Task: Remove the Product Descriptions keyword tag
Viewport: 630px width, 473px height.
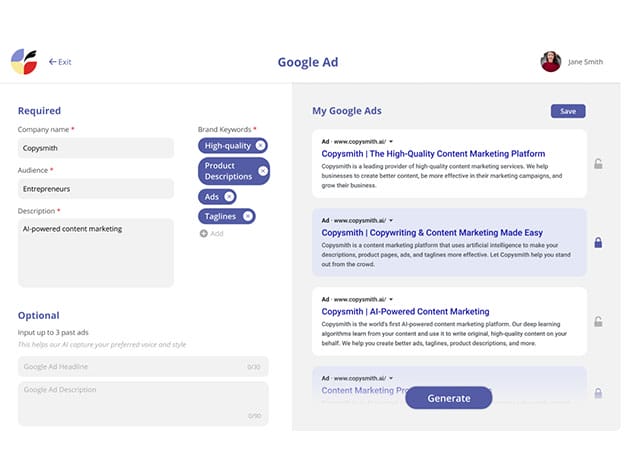Action: [263, 171]
